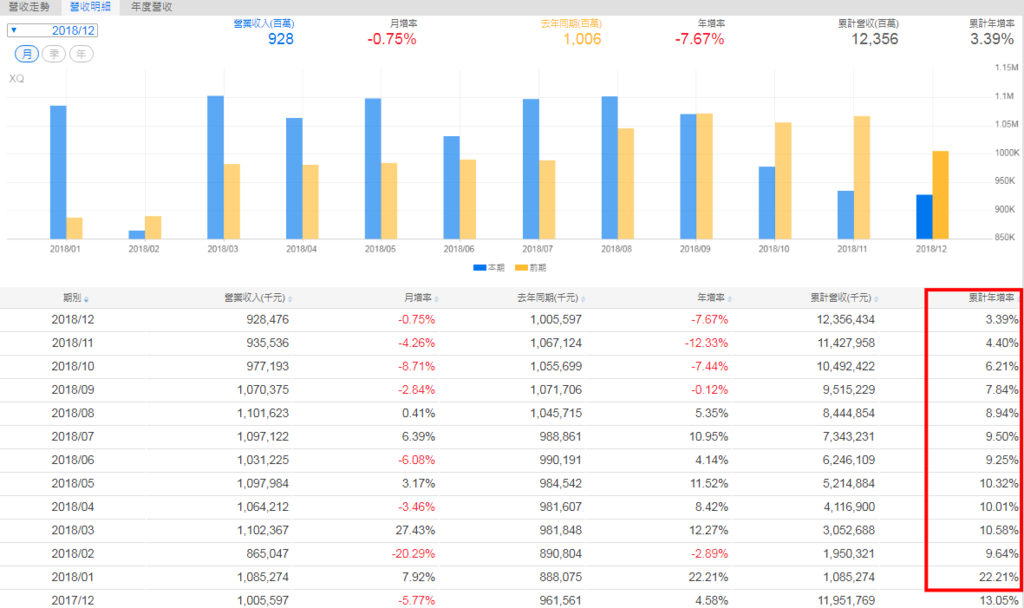This screenshot has width=1024, height=608.
Task: Click the revenue cell 1,101,623
Action: (x=263, y=414)
